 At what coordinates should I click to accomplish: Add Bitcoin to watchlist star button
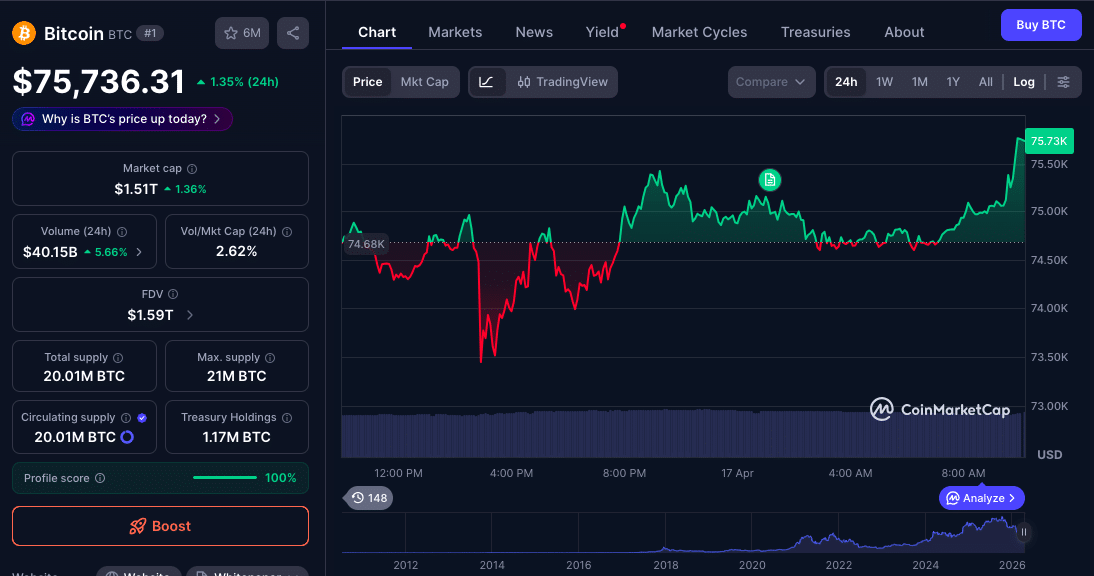coord(241,33)
